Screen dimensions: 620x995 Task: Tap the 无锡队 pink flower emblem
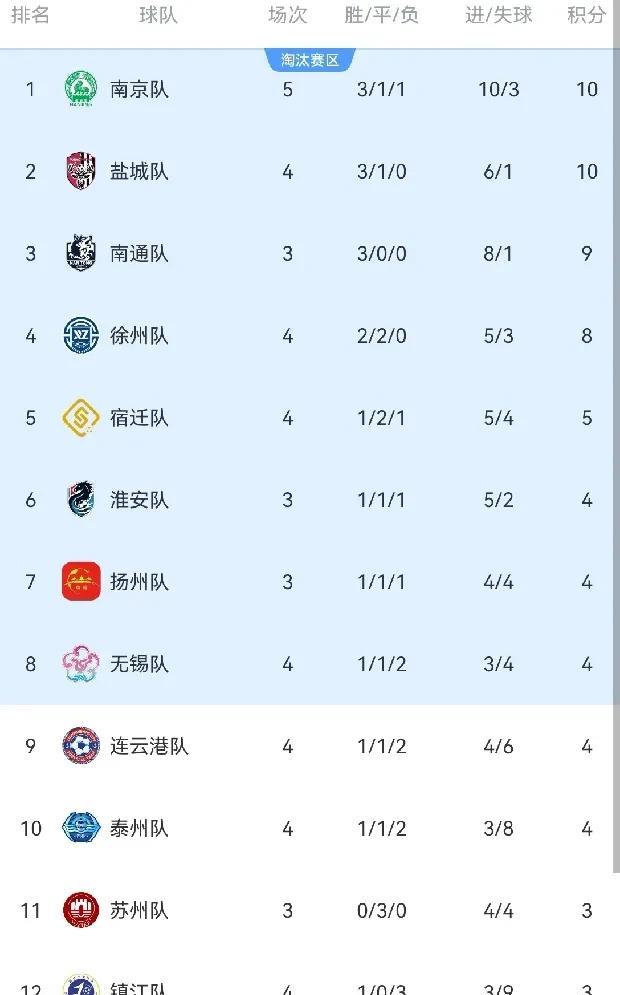(81, 664)
